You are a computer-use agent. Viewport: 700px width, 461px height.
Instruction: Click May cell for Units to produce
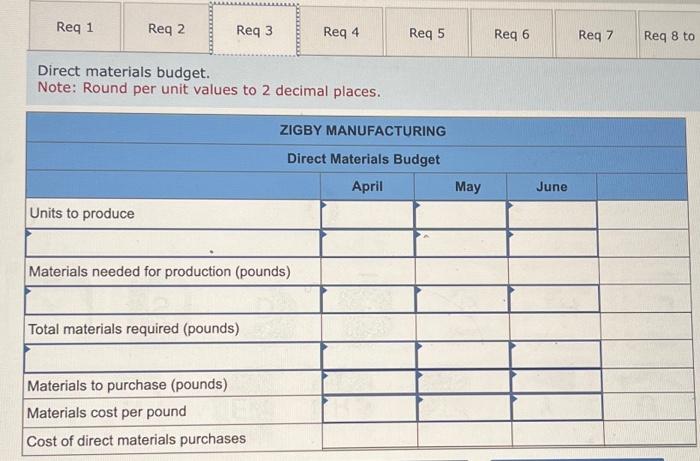pyautogui.click(x=460, y=215)
